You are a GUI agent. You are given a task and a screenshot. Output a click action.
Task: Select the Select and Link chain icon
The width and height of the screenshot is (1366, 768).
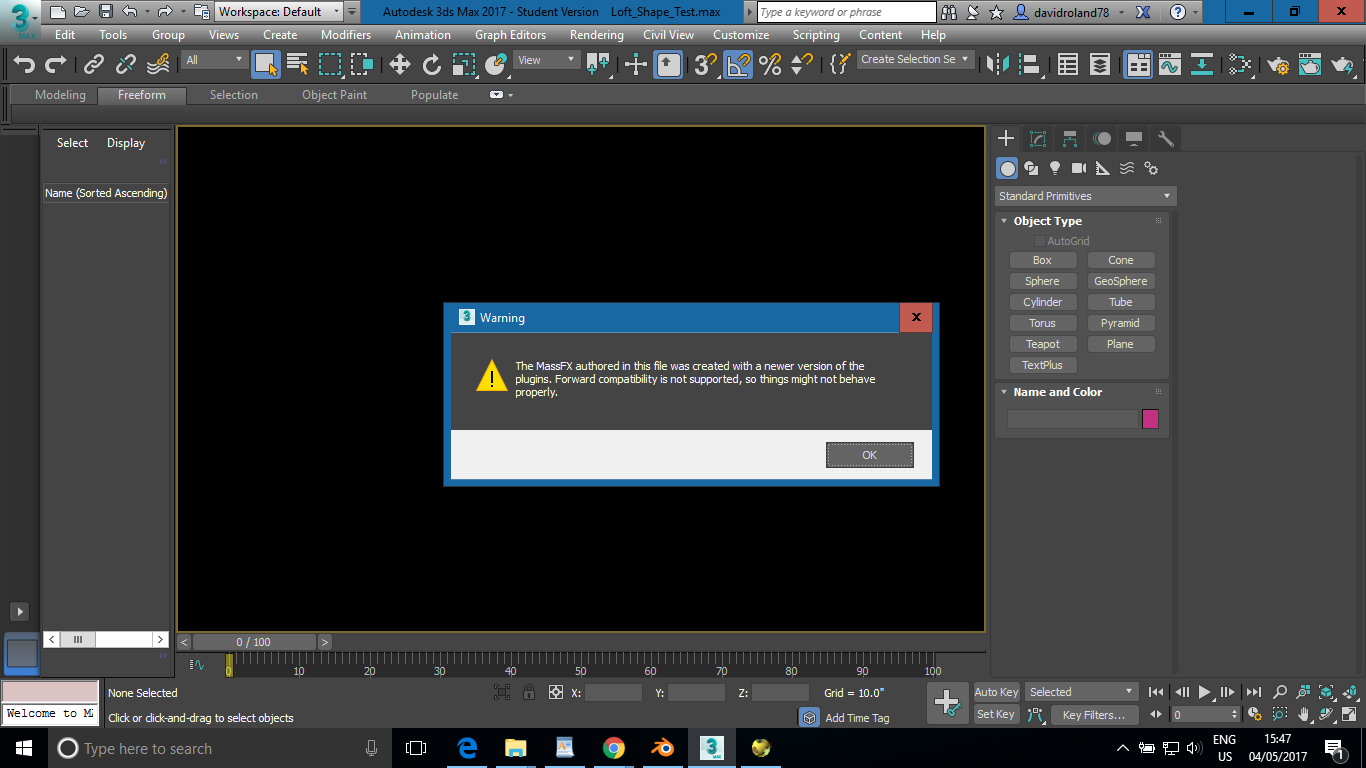(x=94, y=65)
